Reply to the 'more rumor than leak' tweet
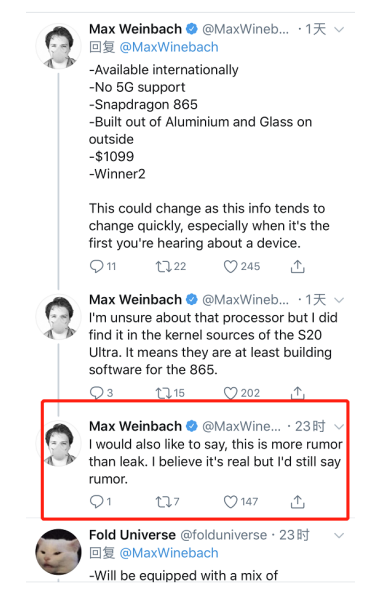This screenshot has height=594, width=385. click(96, 502)
